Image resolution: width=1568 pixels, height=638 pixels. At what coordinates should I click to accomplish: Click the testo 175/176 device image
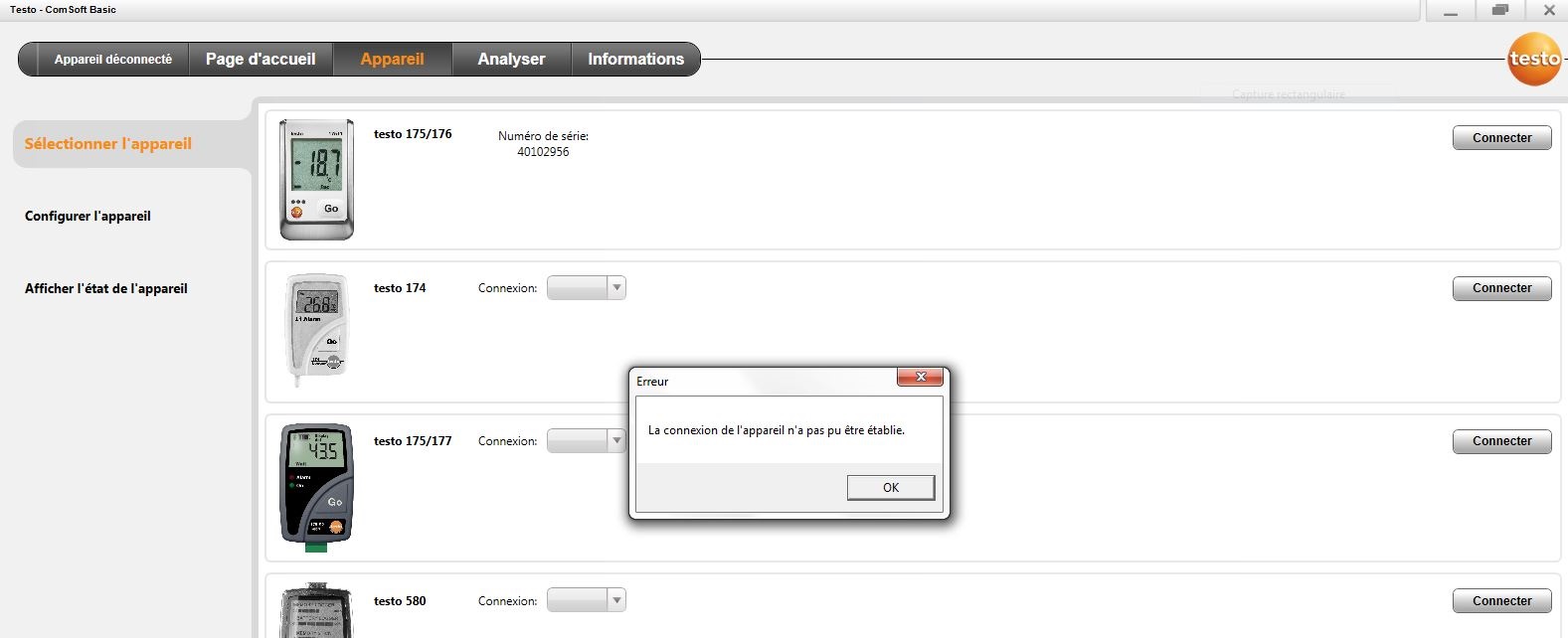316,180
